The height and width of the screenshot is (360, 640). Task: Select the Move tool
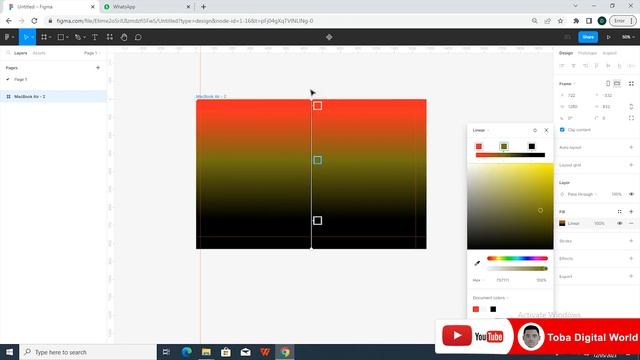pos(25,37)
